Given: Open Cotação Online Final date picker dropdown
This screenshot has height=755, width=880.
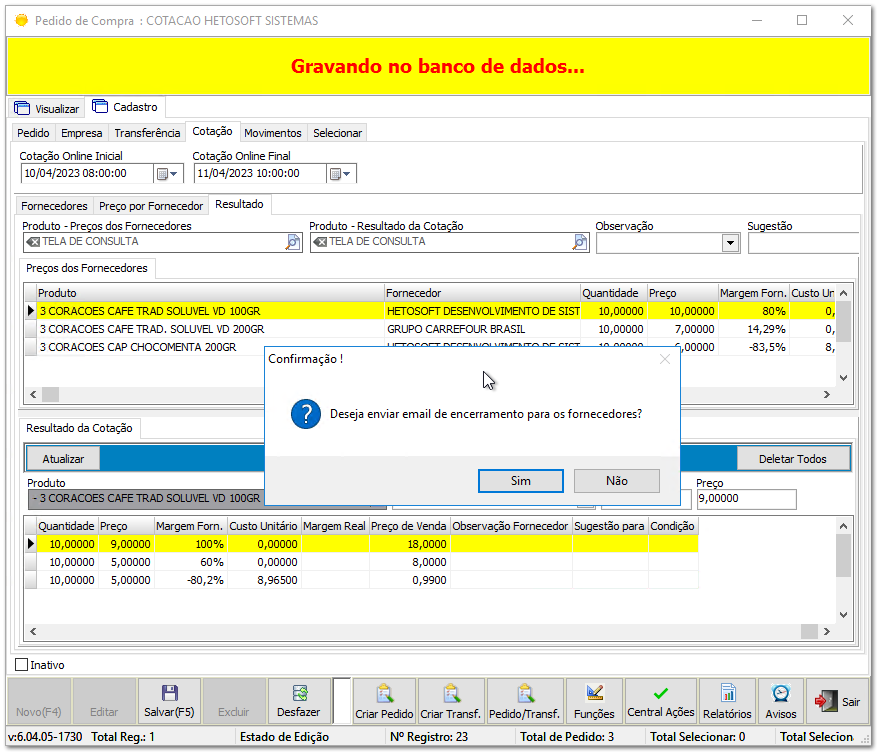Looking at the screenshot, I should click(x=341, y=174).
